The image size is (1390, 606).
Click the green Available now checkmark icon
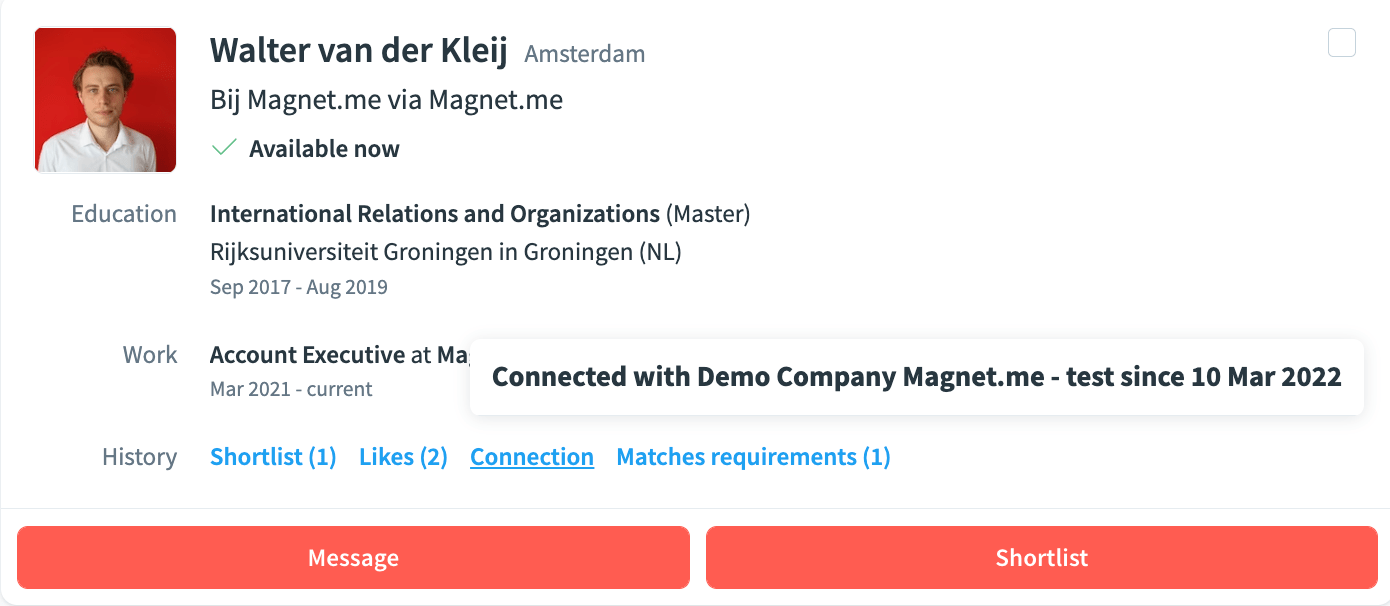[224, 148]
